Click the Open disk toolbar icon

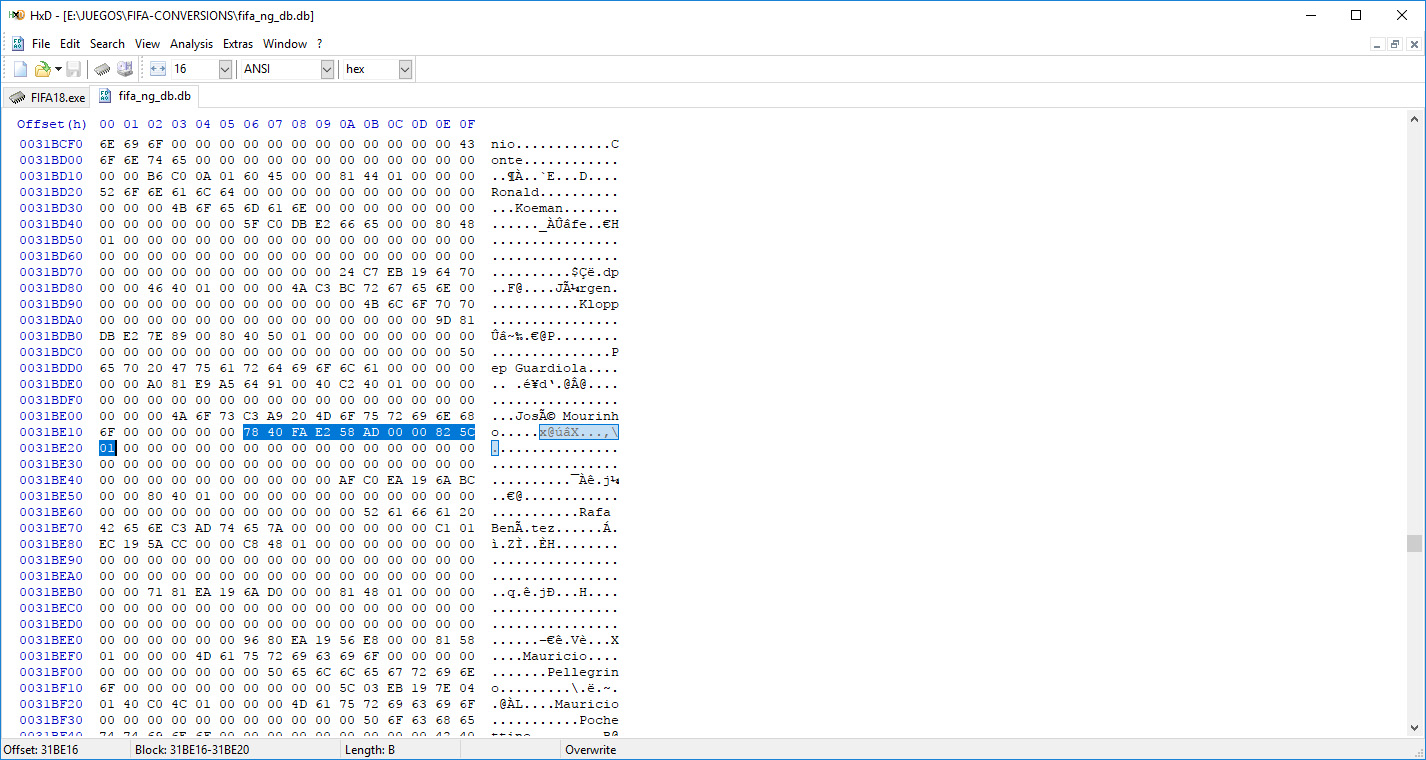125,69
